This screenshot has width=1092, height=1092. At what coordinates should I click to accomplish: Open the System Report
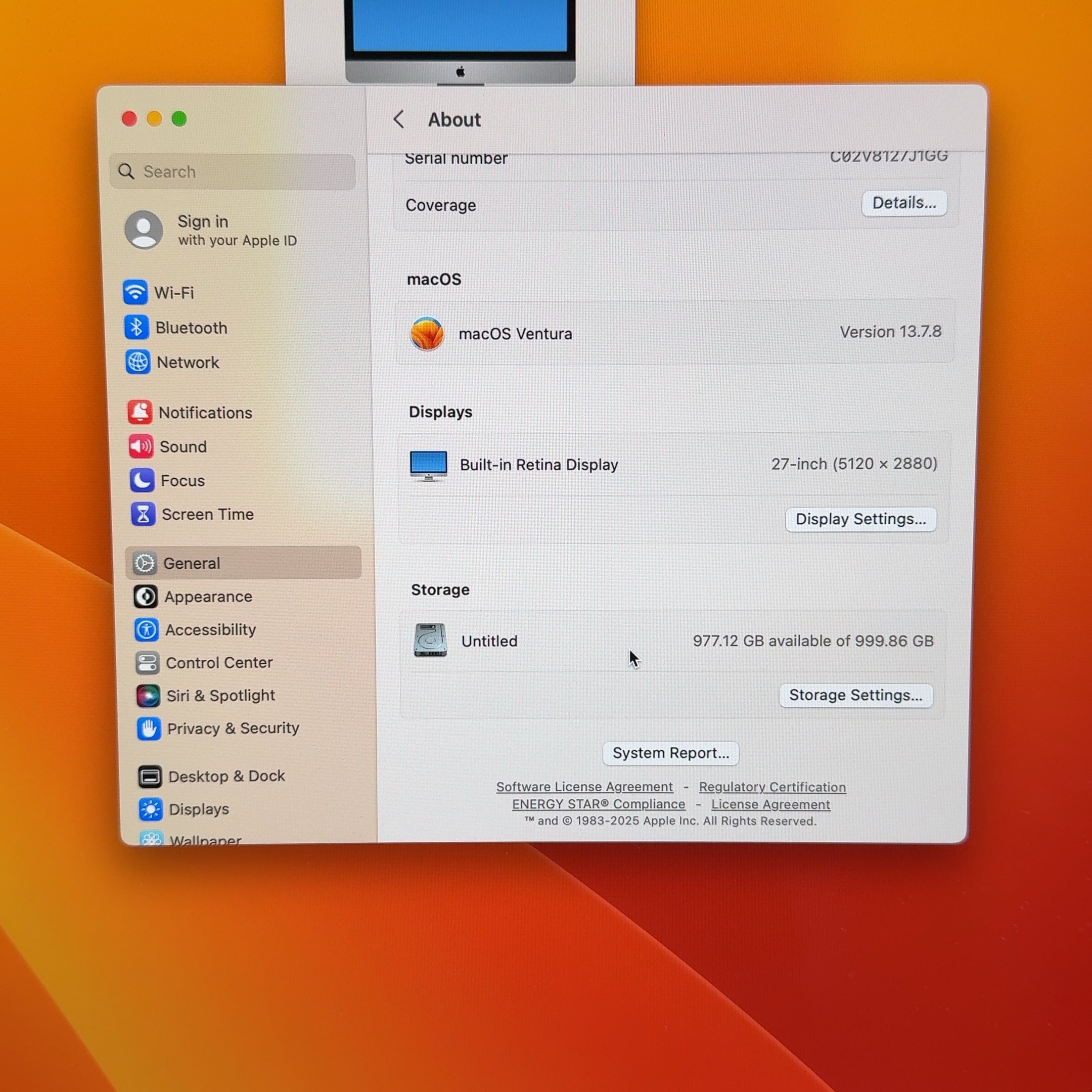(670, 753)
